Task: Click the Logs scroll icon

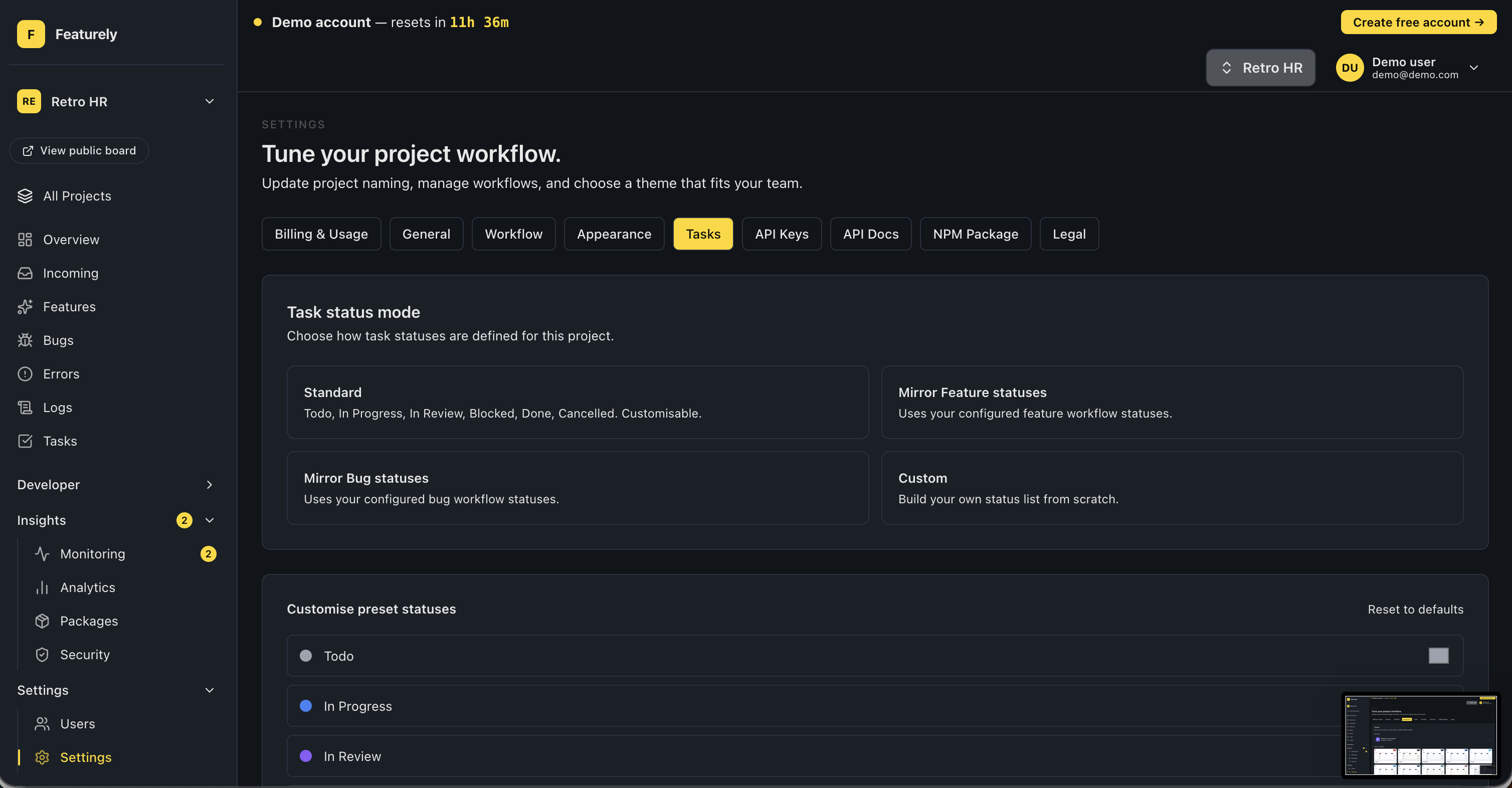Action: tap(25, 407)
